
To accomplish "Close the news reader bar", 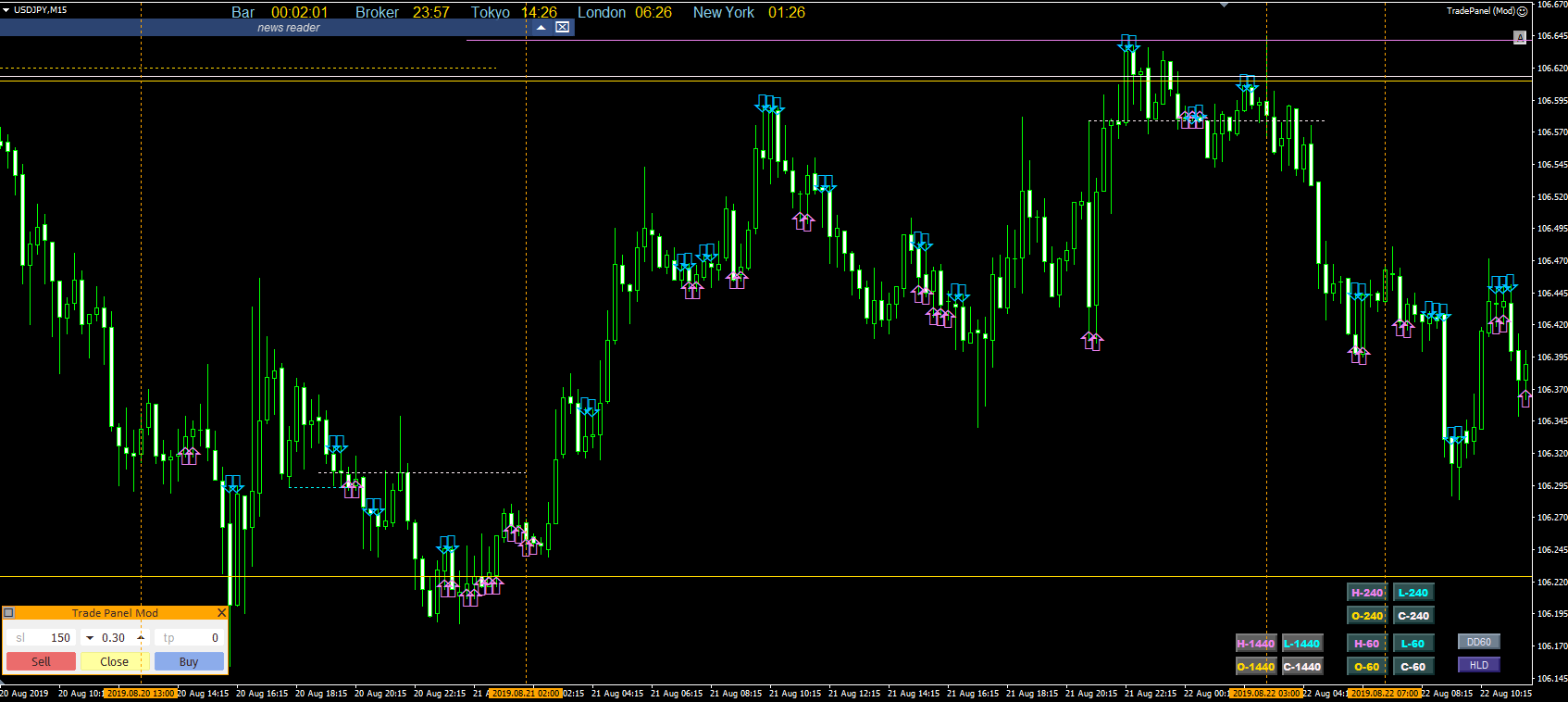I will click(562, 27).
